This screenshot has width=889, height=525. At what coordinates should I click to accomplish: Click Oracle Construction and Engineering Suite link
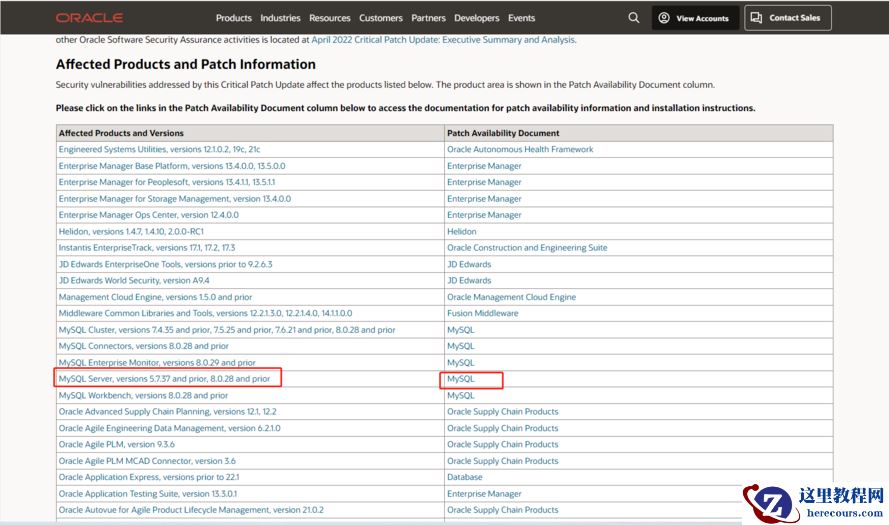(x=527, y=248)
